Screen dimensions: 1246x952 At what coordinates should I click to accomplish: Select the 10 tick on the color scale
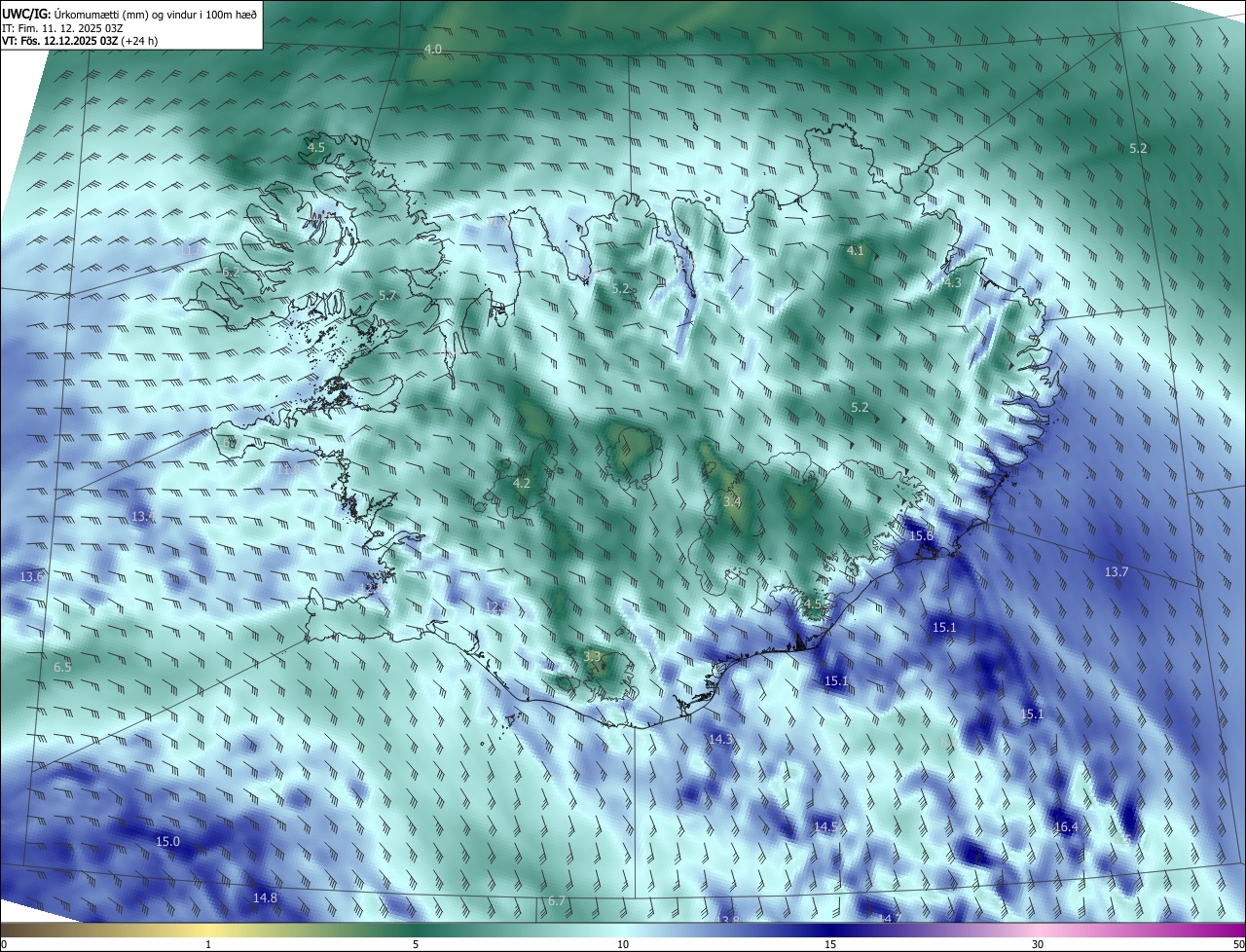coord(623,944)
